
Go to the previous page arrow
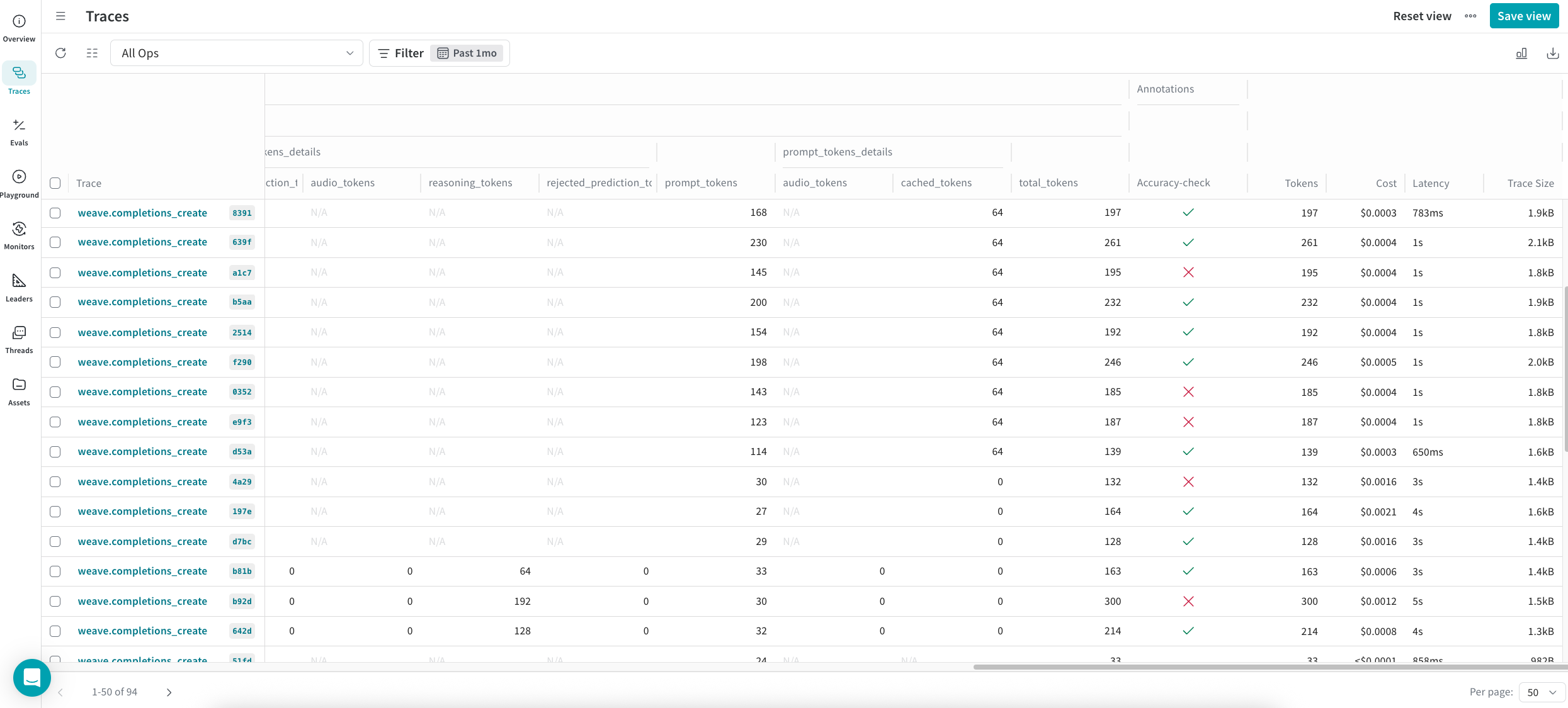pos(60,692)
